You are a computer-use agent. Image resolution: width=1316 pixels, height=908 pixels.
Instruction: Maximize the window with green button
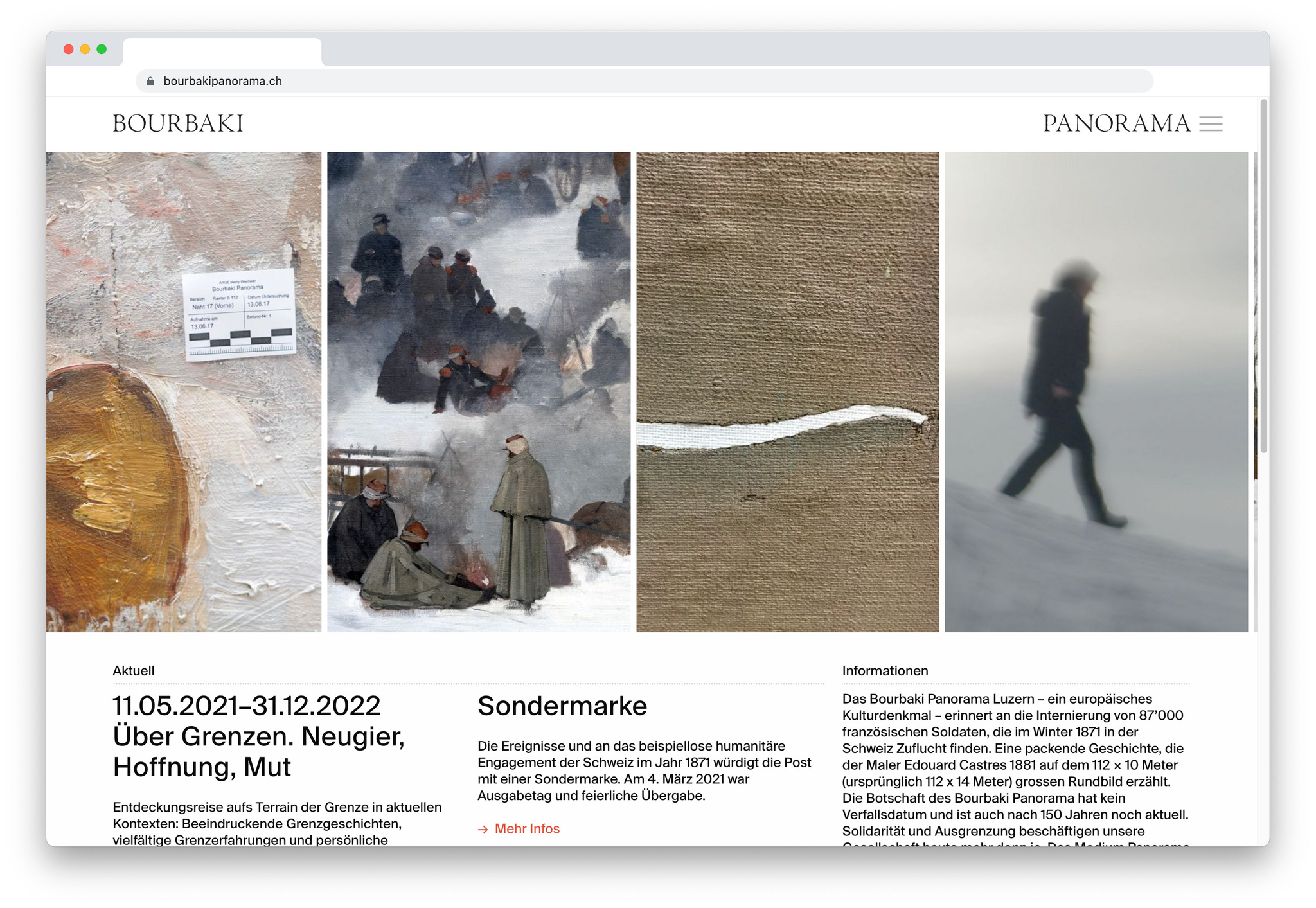102,49
